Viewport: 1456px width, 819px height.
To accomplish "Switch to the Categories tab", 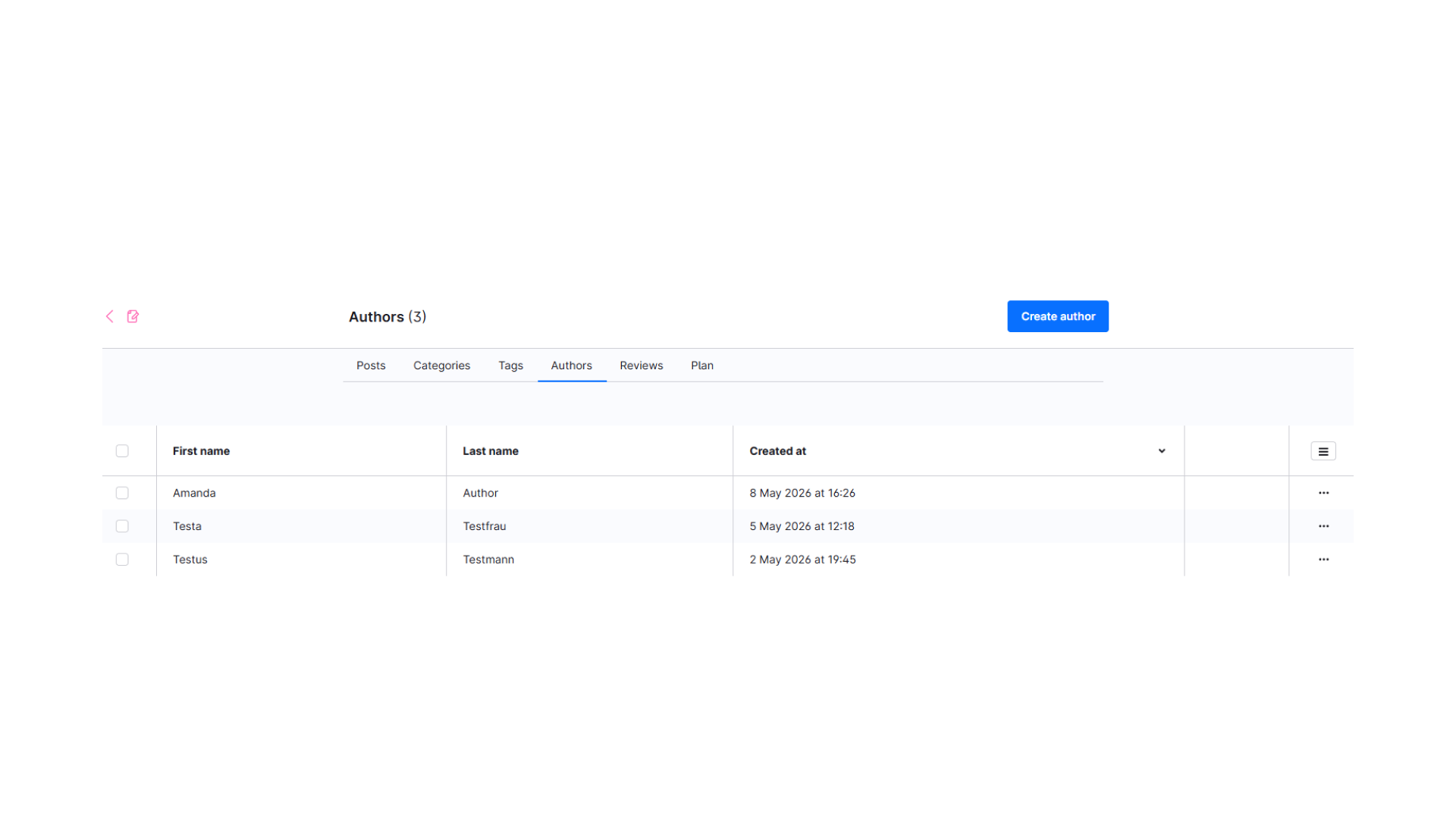I will (x=441, y=366).
